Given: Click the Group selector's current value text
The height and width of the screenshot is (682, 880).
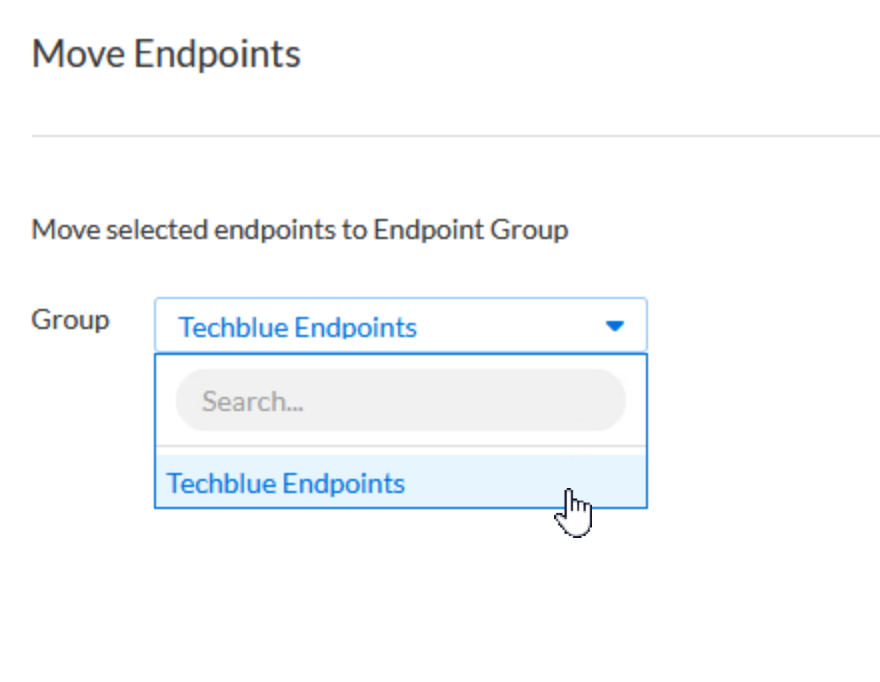Looking at the screenshot, I should click(x=297, y=327).
